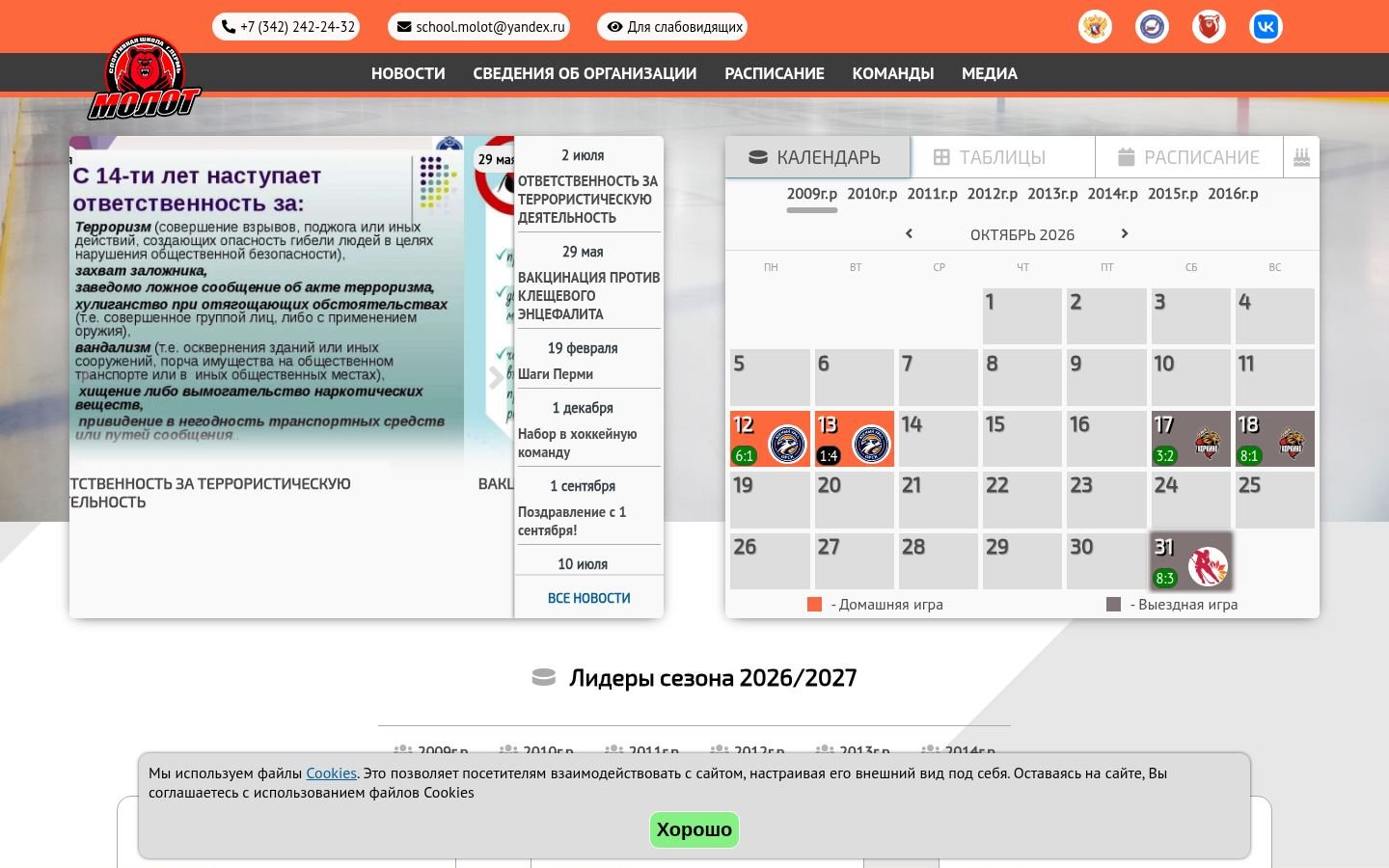
Task: Switch to the Таблицы tab
Action: [1002, 157]
